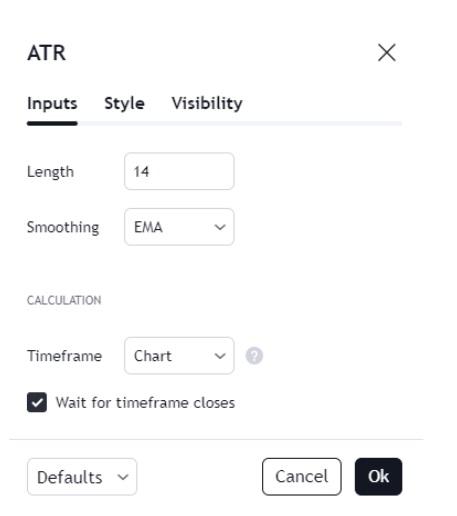Focus the Length input field showing 14
The image size is (457, 516).
pyautogui.click(x=179, y=171)
